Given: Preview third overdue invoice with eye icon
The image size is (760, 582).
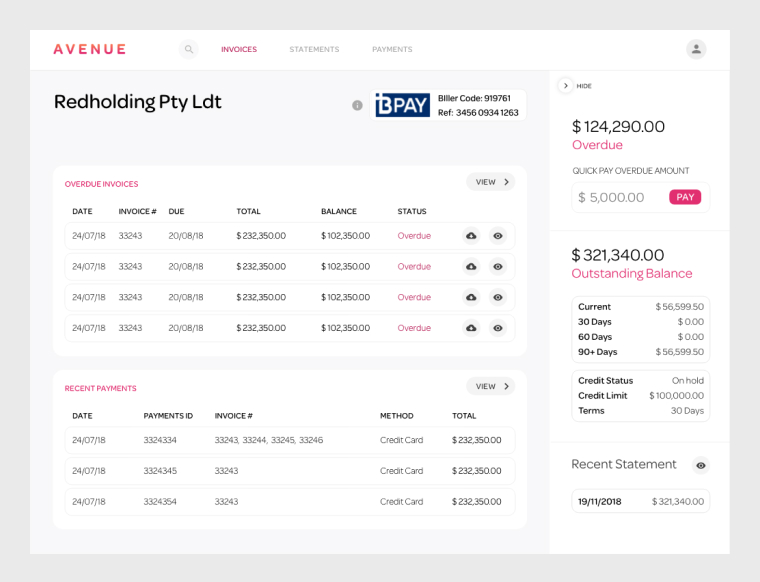Looking at the screenshot, I should tap(498, 297).
